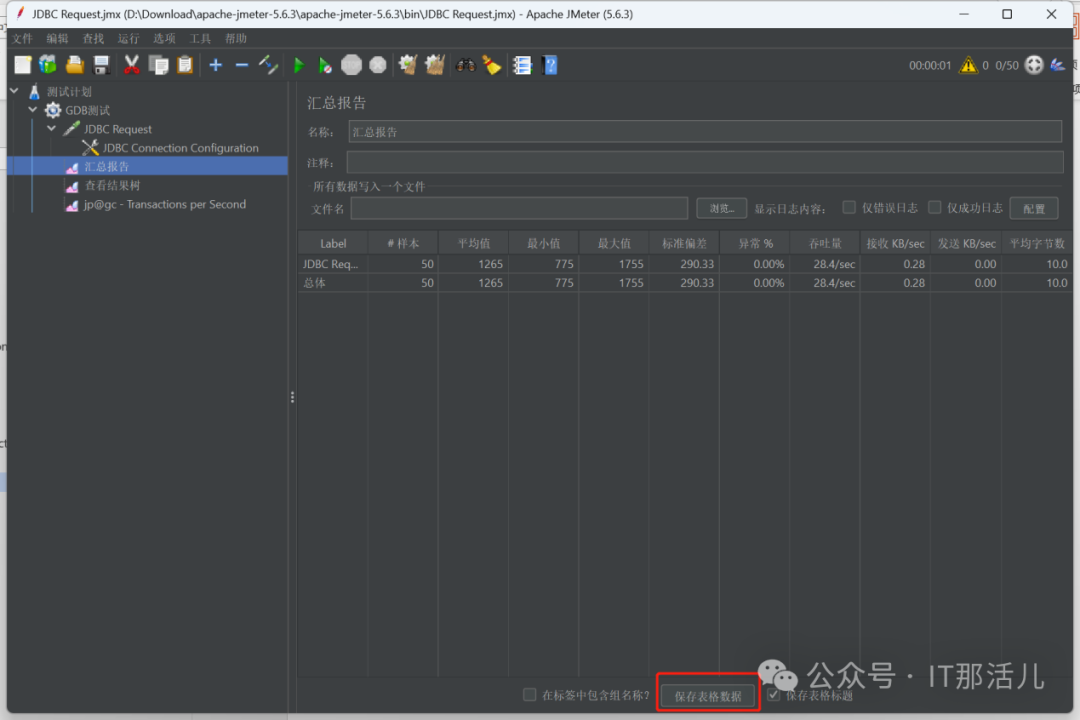
Task: Click the plus Expand All icon
Action: click(x=216, y=65)
